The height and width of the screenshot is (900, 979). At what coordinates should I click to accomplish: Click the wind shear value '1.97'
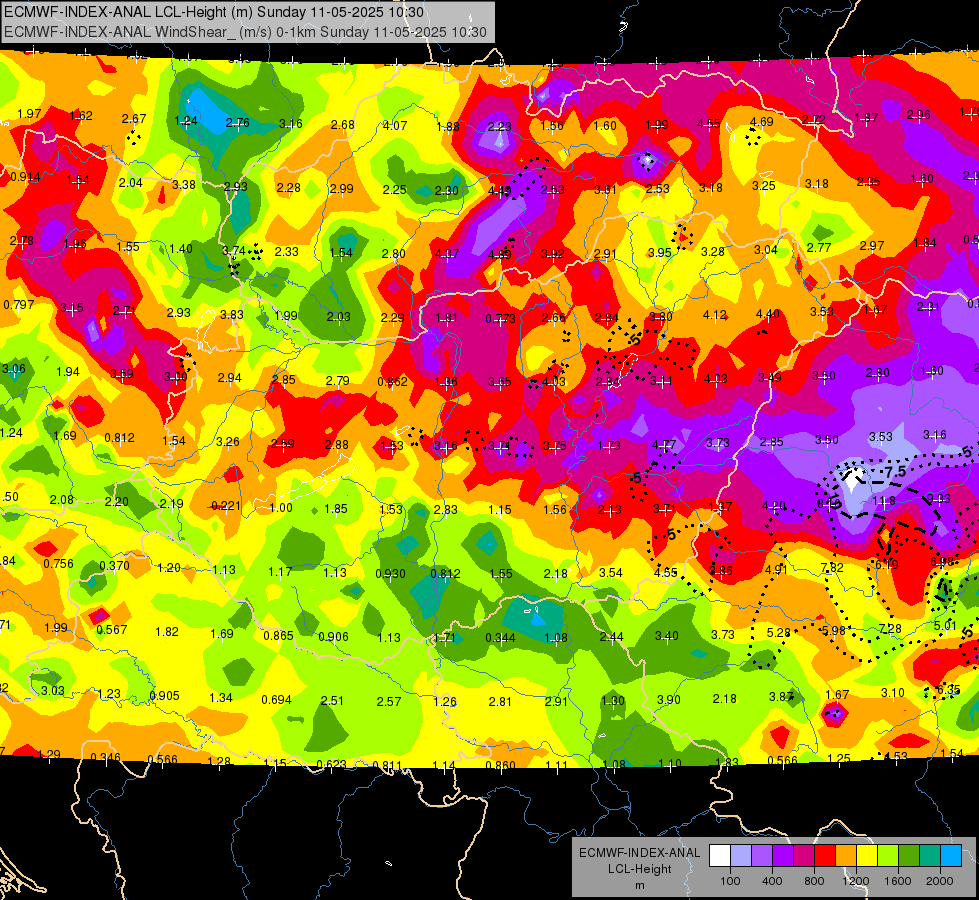29,114
